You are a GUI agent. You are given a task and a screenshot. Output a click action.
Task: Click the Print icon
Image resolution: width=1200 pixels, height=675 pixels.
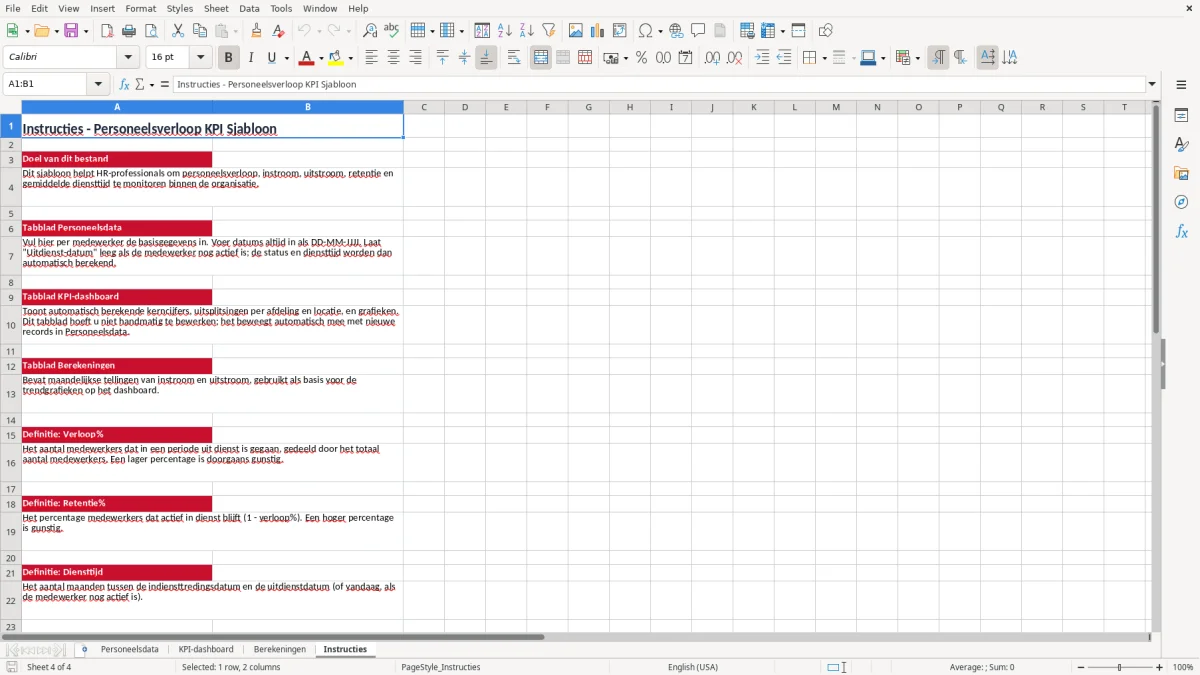[x=129, y=31]
